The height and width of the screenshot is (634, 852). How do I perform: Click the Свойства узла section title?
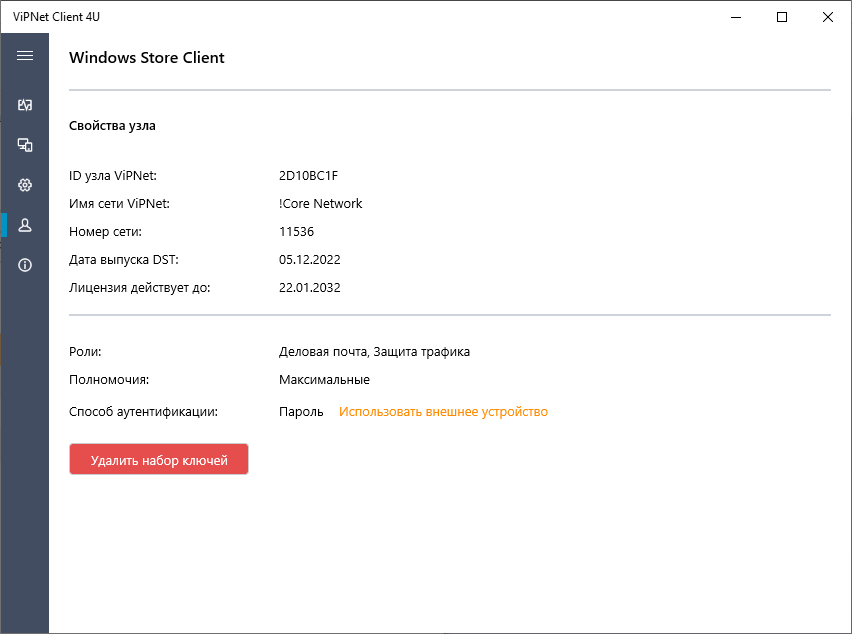click(x=112, y=126)
